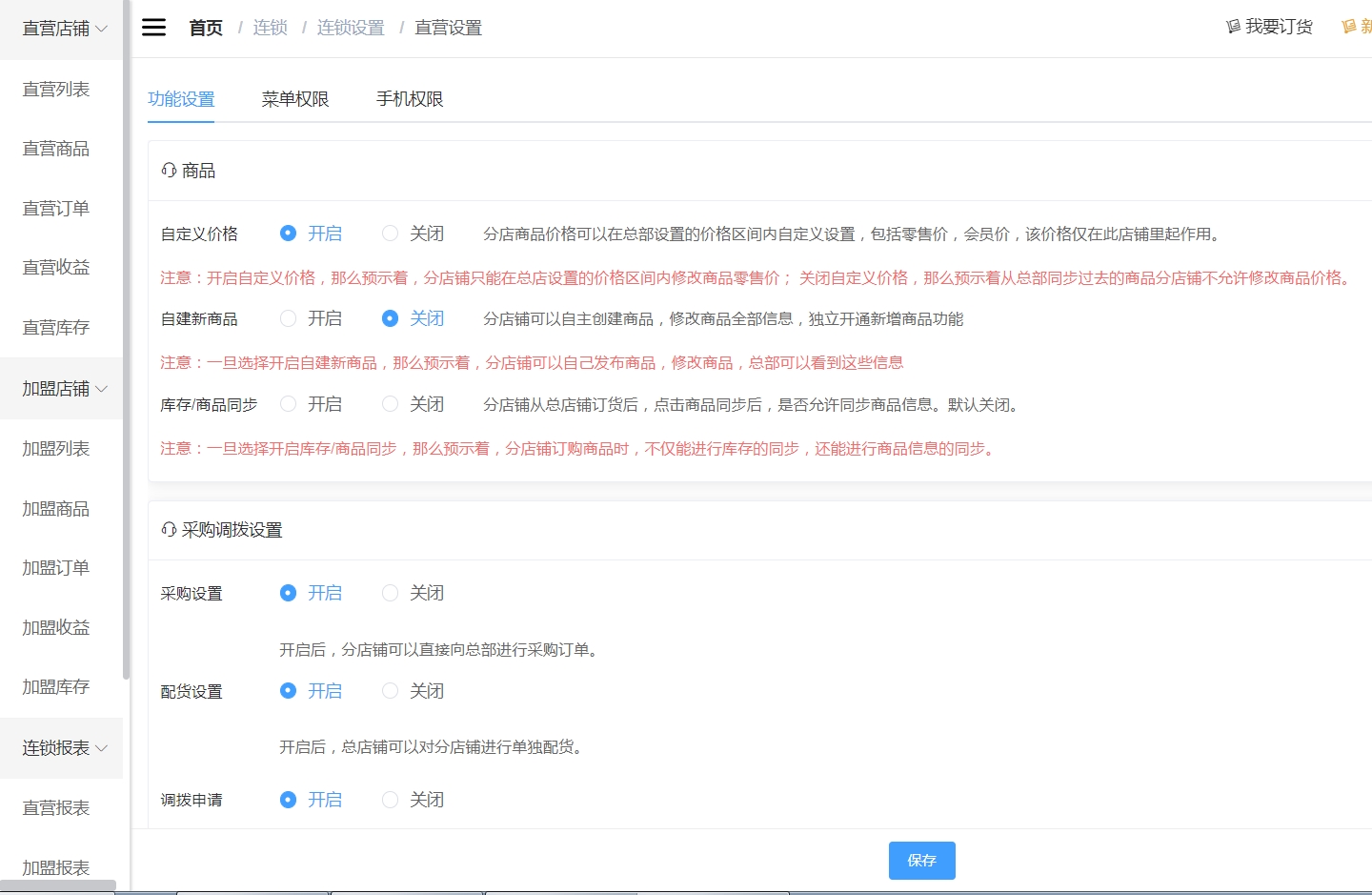Click the 采购设置 label
Screen dimensions: 1372x895
tap(192, 594)
